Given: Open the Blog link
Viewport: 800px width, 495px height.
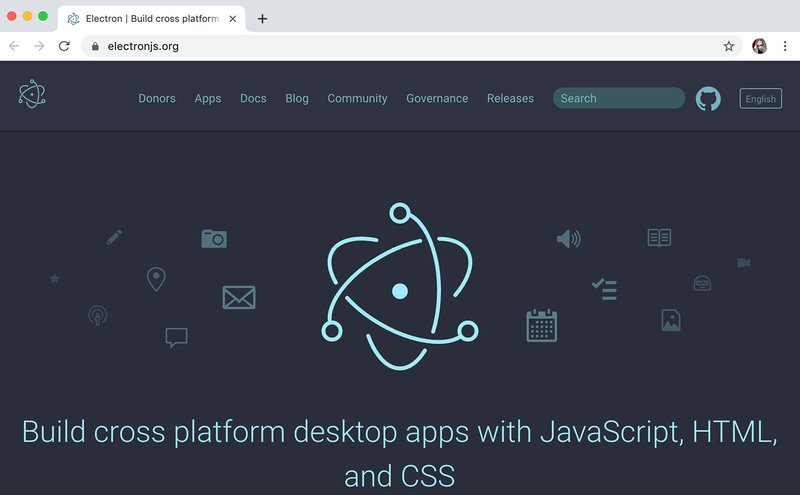Looking at the screenshot, I should (297, 98).
